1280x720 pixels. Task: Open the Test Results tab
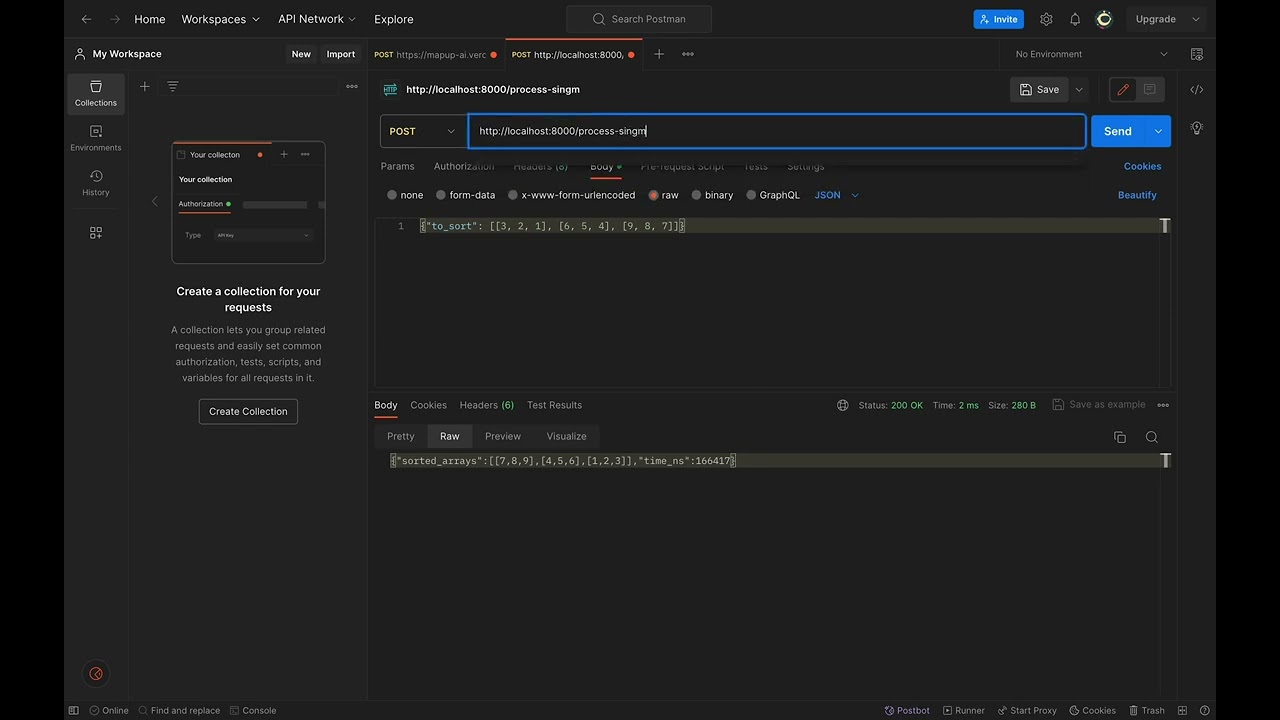pyautogui.click(x=554, y=405)
